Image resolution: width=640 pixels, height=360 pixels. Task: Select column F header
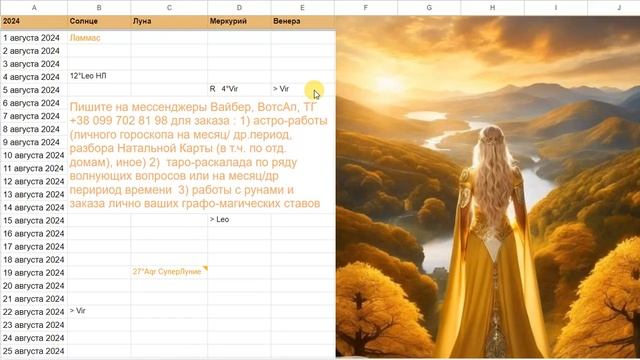click(366, 7)
